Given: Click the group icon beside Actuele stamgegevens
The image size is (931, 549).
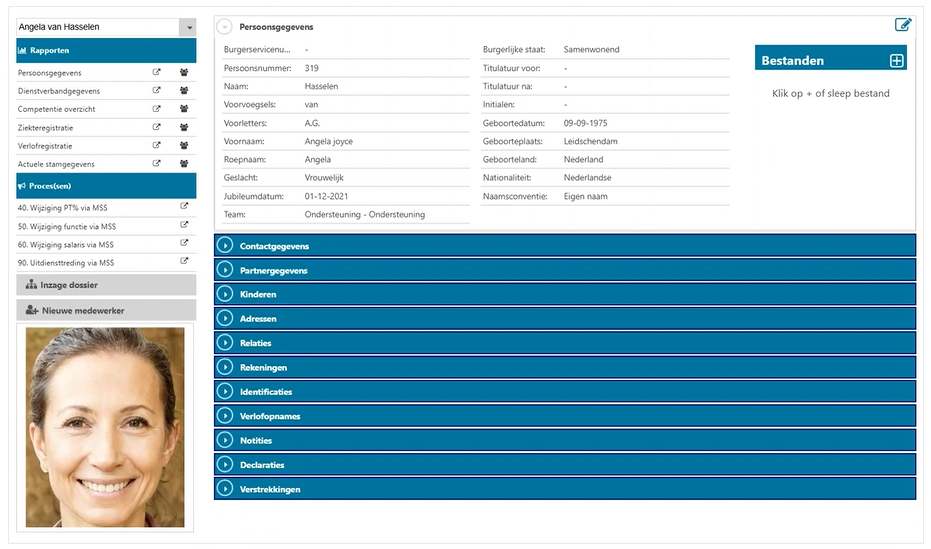Looking at the screenshot, I should [x=184, y=163].
